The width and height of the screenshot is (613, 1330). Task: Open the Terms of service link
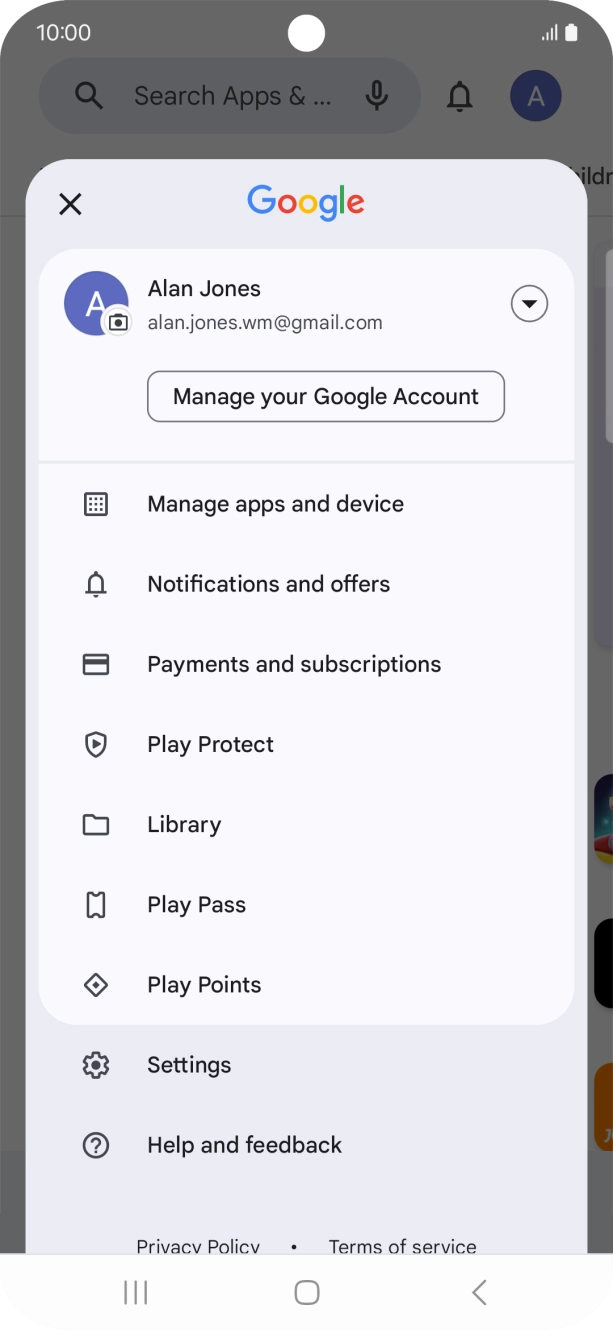pos(402,1246)
